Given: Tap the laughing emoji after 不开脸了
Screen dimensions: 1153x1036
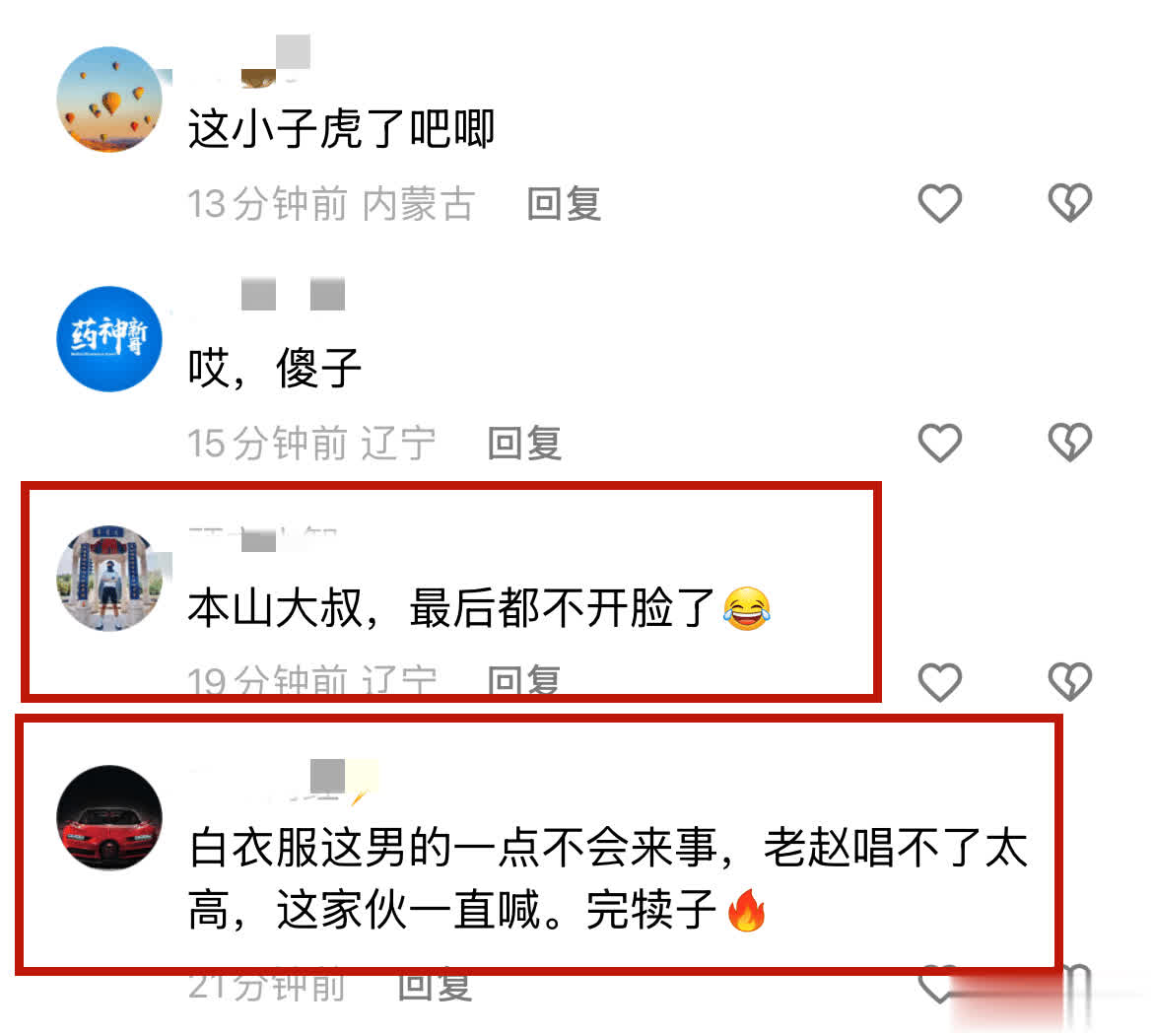Looking at the screenshot, I should coord(746,608).
